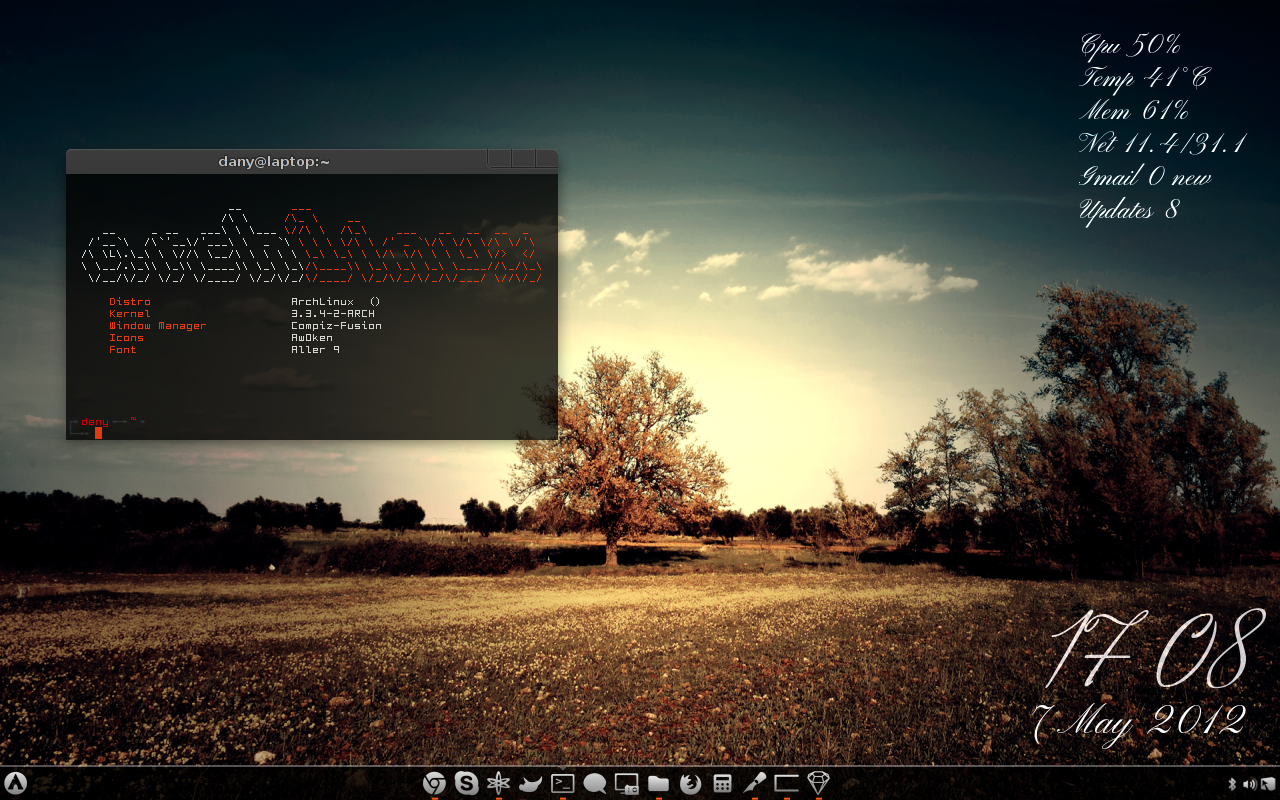Click the 'Net 11.4/31.1' desktop readout

[x=1163, y=144]
